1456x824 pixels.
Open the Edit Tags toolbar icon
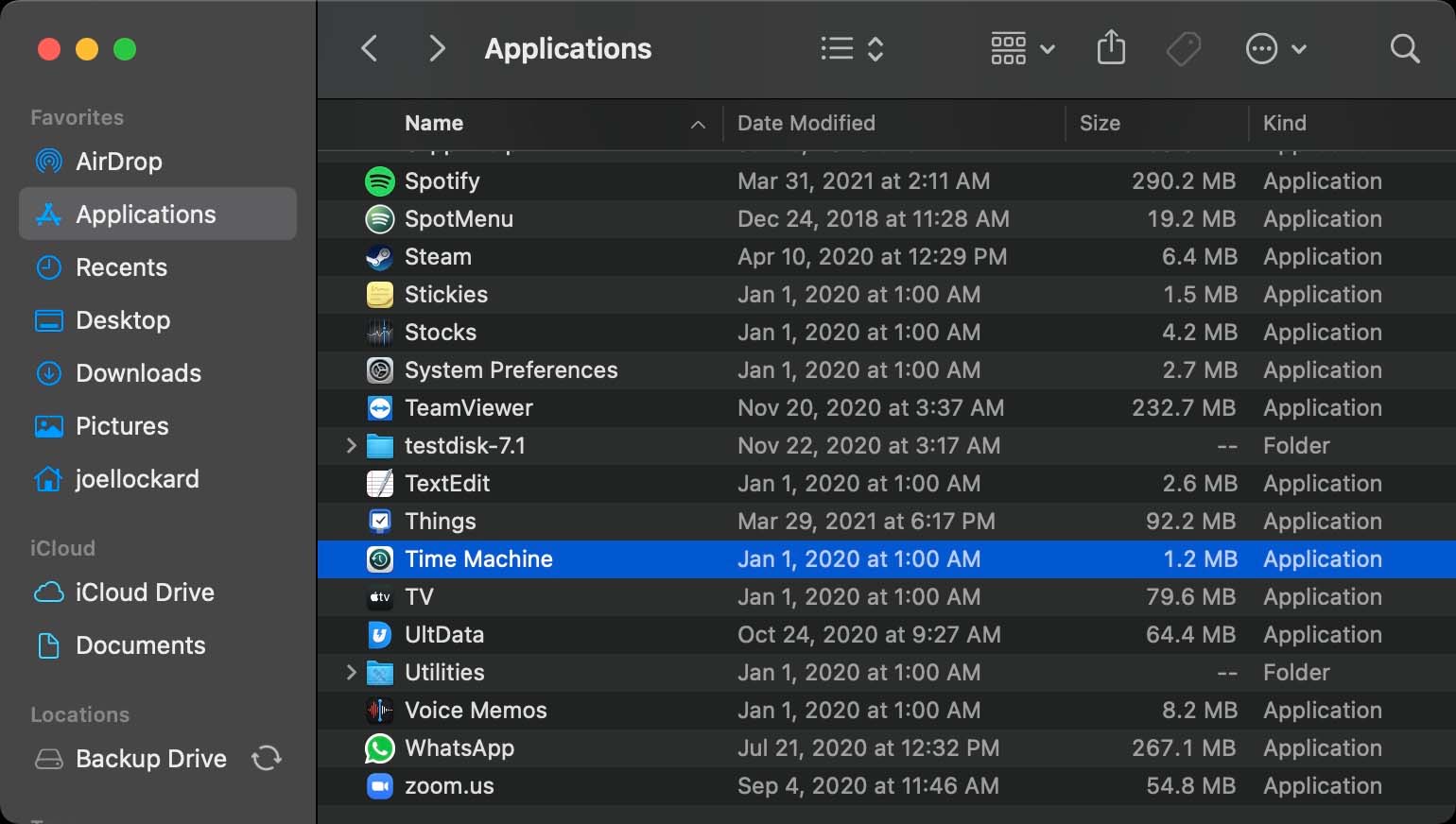1184,48
